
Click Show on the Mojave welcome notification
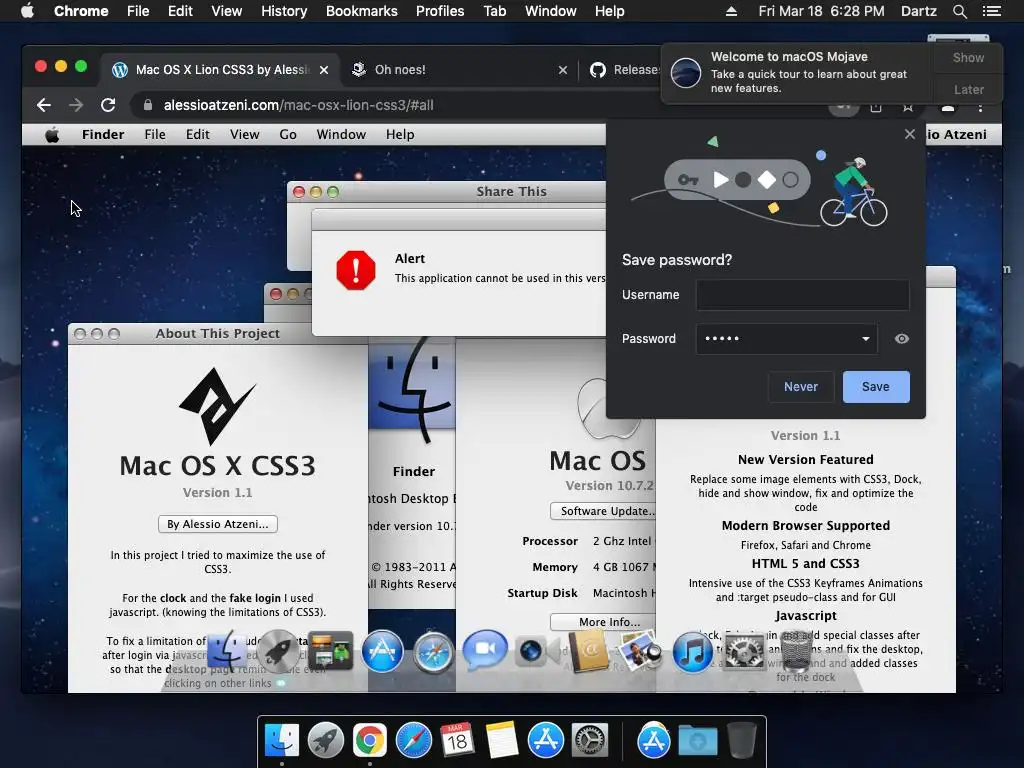[x=968, y=57]
